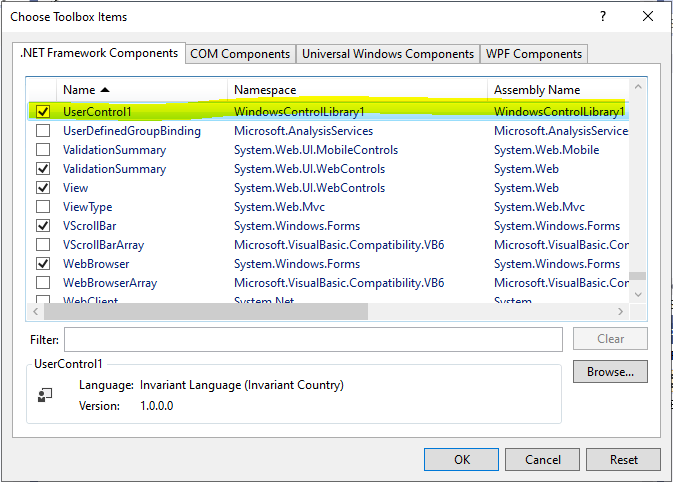673x482 pixels.
Task: Sort by the Name column header
Action: (142, 90)
